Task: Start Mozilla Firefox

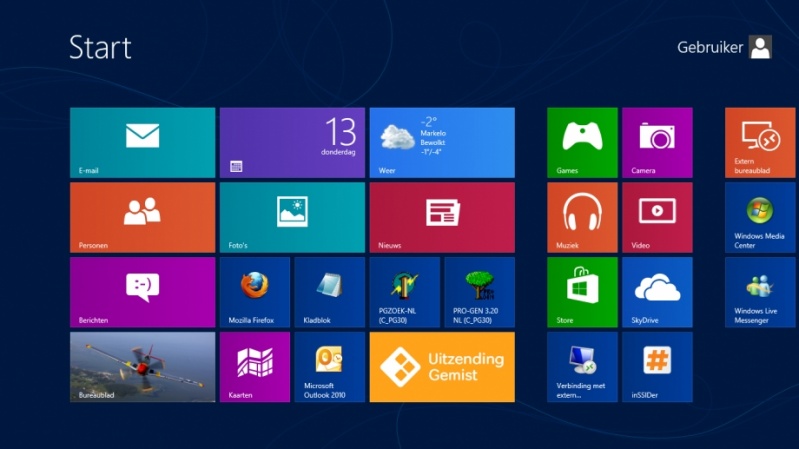Action: click(255, 292)
